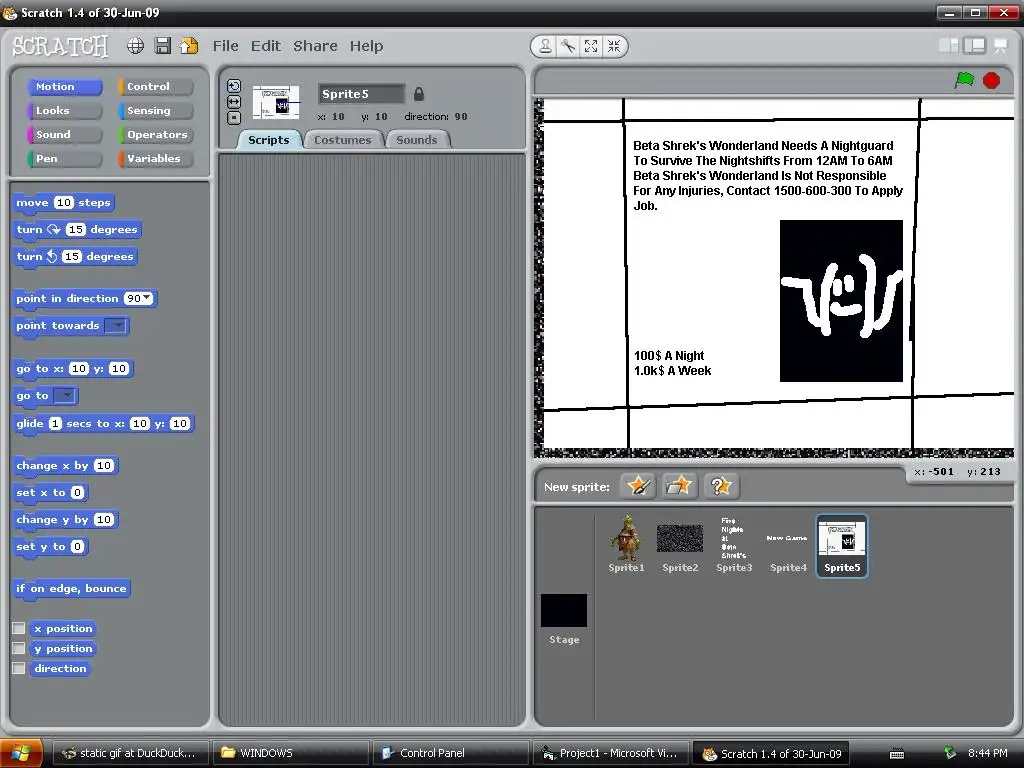The image size is (1024, 768).
Task: Select the Operators block category
Action: (x=156, y=135)
